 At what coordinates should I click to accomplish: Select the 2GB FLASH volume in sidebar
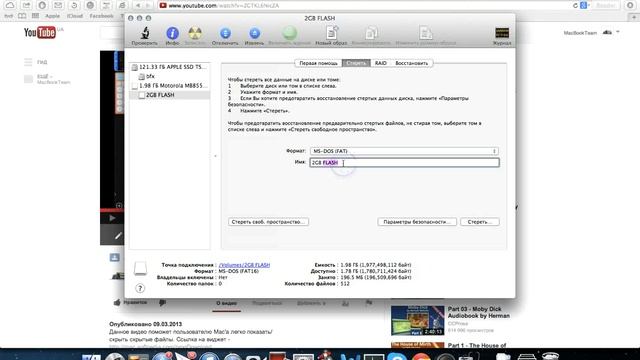[x=169, y=95]
